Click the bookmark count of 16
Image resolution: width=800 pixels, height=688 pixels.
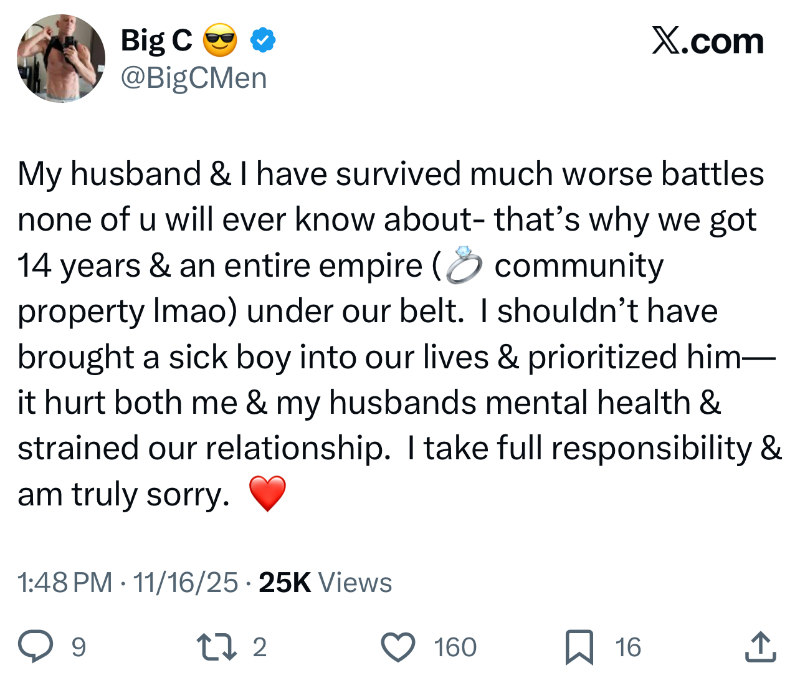[628, 648]
